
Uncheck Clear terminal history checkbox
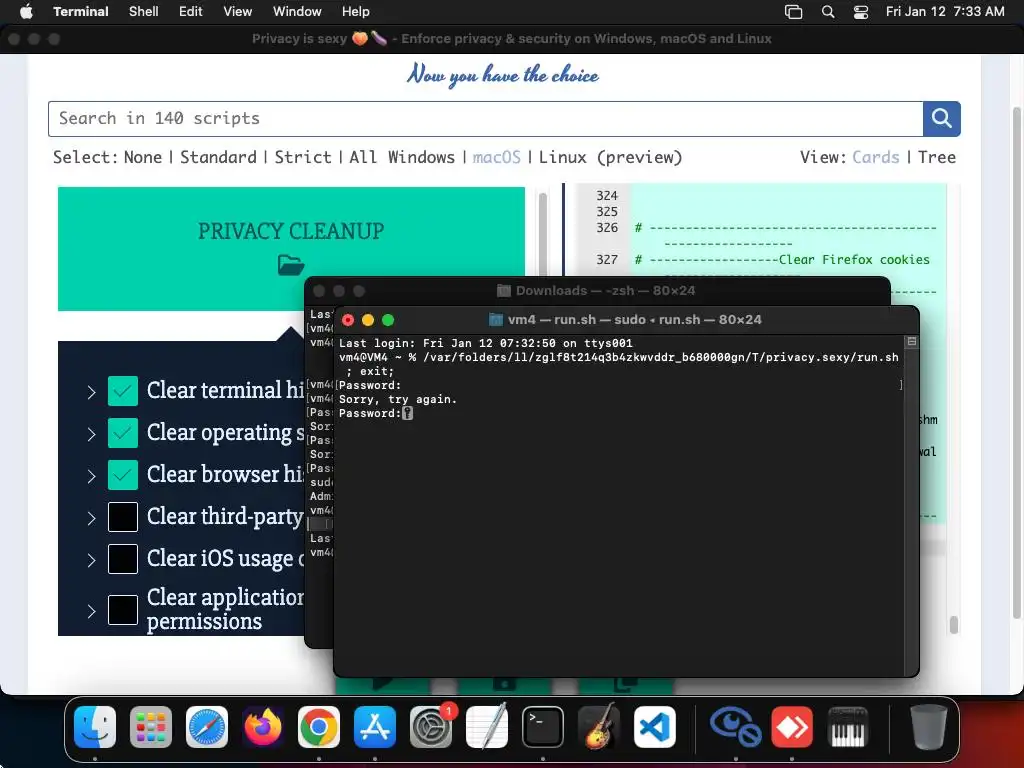coord(123,391)
